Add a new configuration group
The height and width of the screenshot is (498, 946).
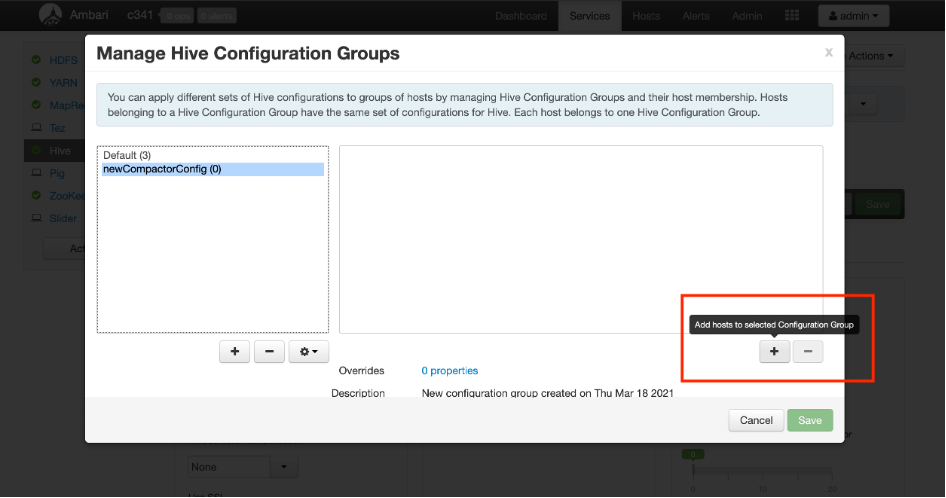pyautogui.click(x=234, y=352)
